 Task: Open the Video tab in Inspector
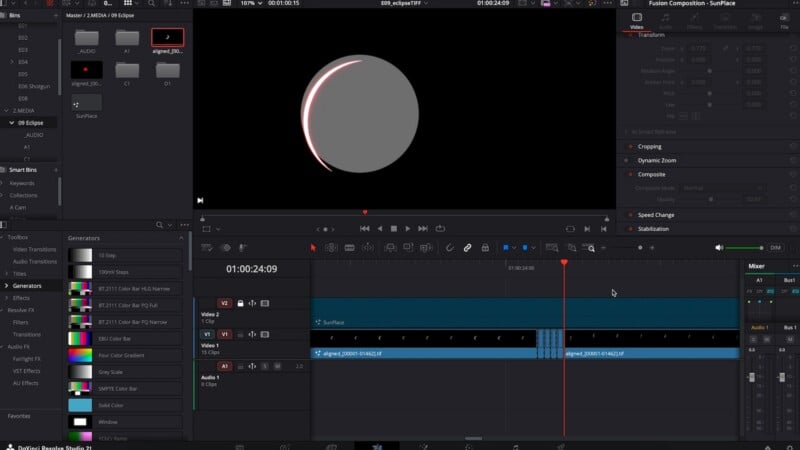pyautogui.click(x=636, y=21)
